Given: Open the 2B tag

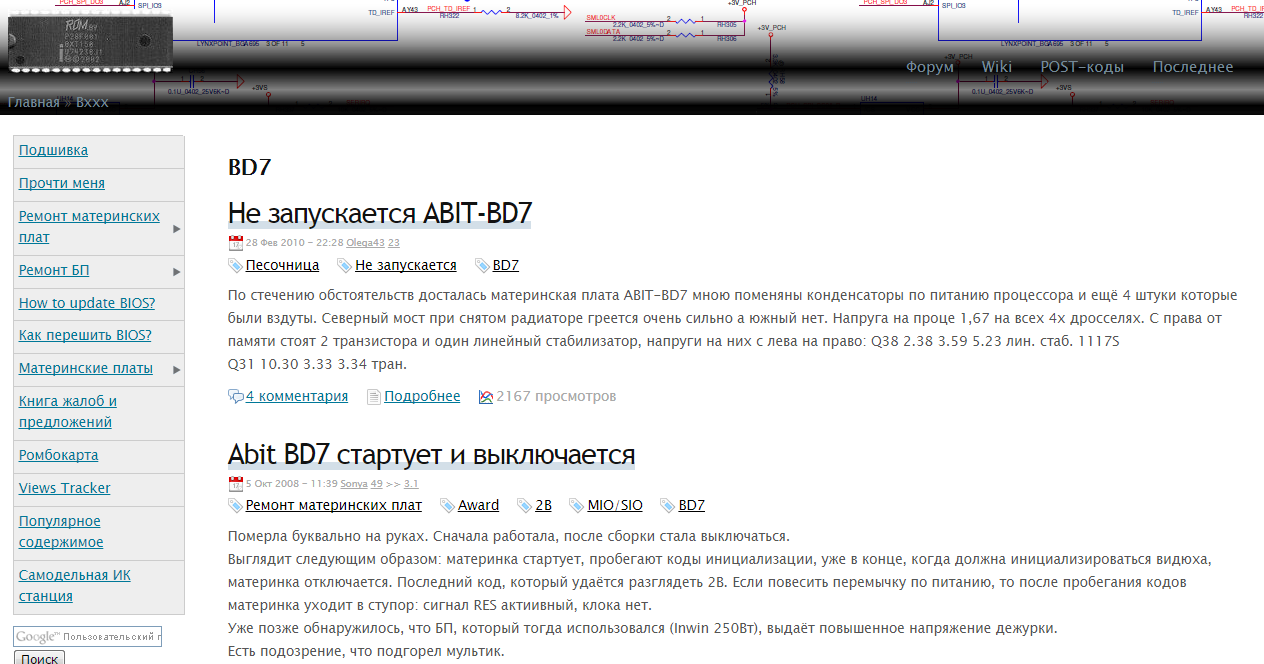Looking at the screenshot, I should pos(543,505).
